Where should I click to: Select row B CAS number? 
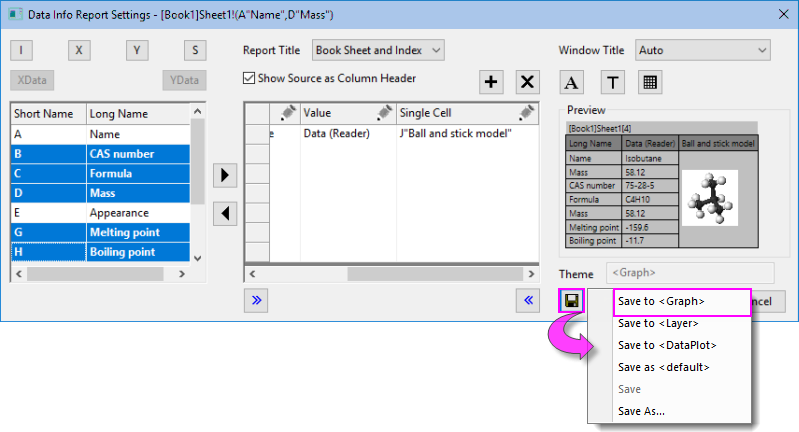point(100,154)
